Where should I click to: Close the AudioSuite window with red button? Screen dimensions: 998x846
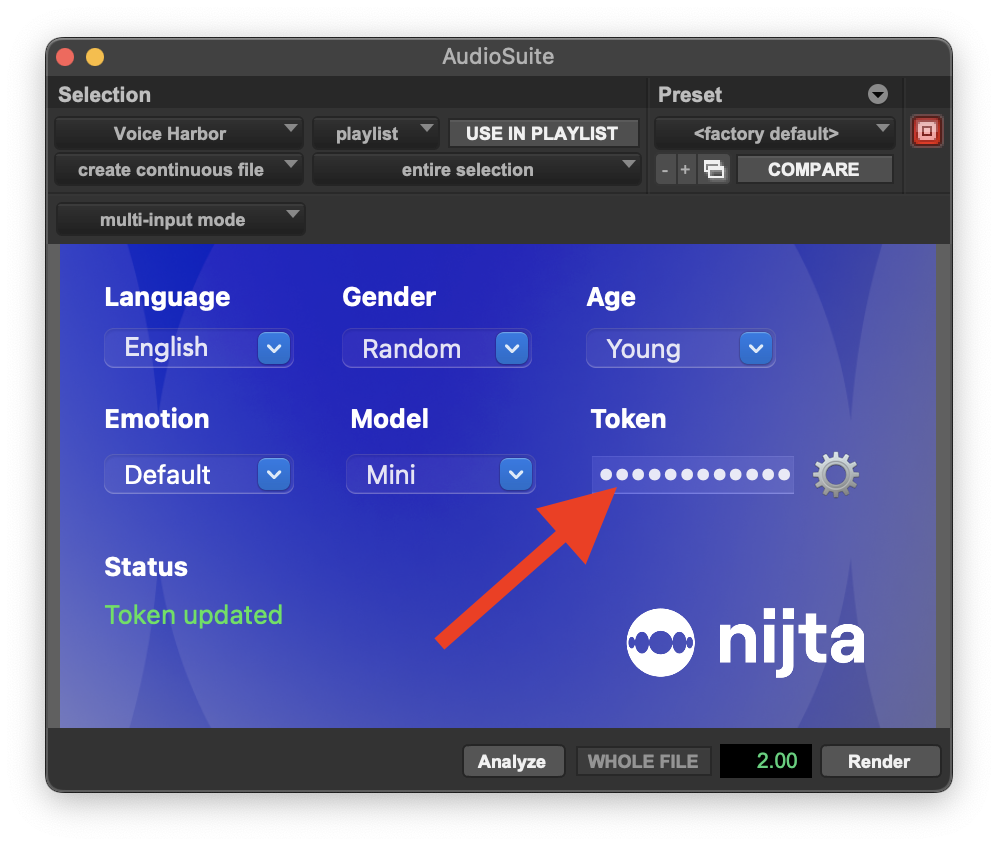(65, 57)
